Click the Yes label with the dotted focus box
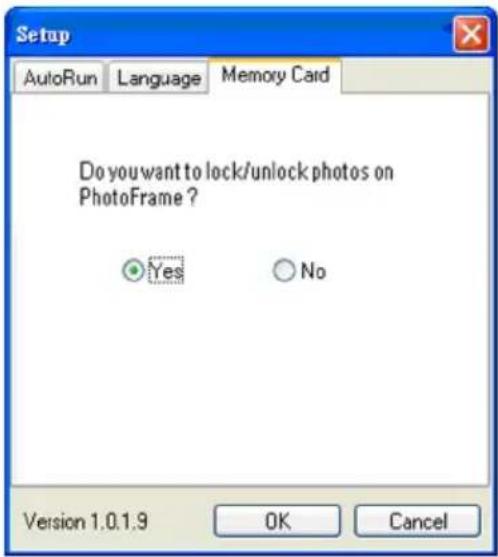Viewport: 498px width, 557px height. 166,271
